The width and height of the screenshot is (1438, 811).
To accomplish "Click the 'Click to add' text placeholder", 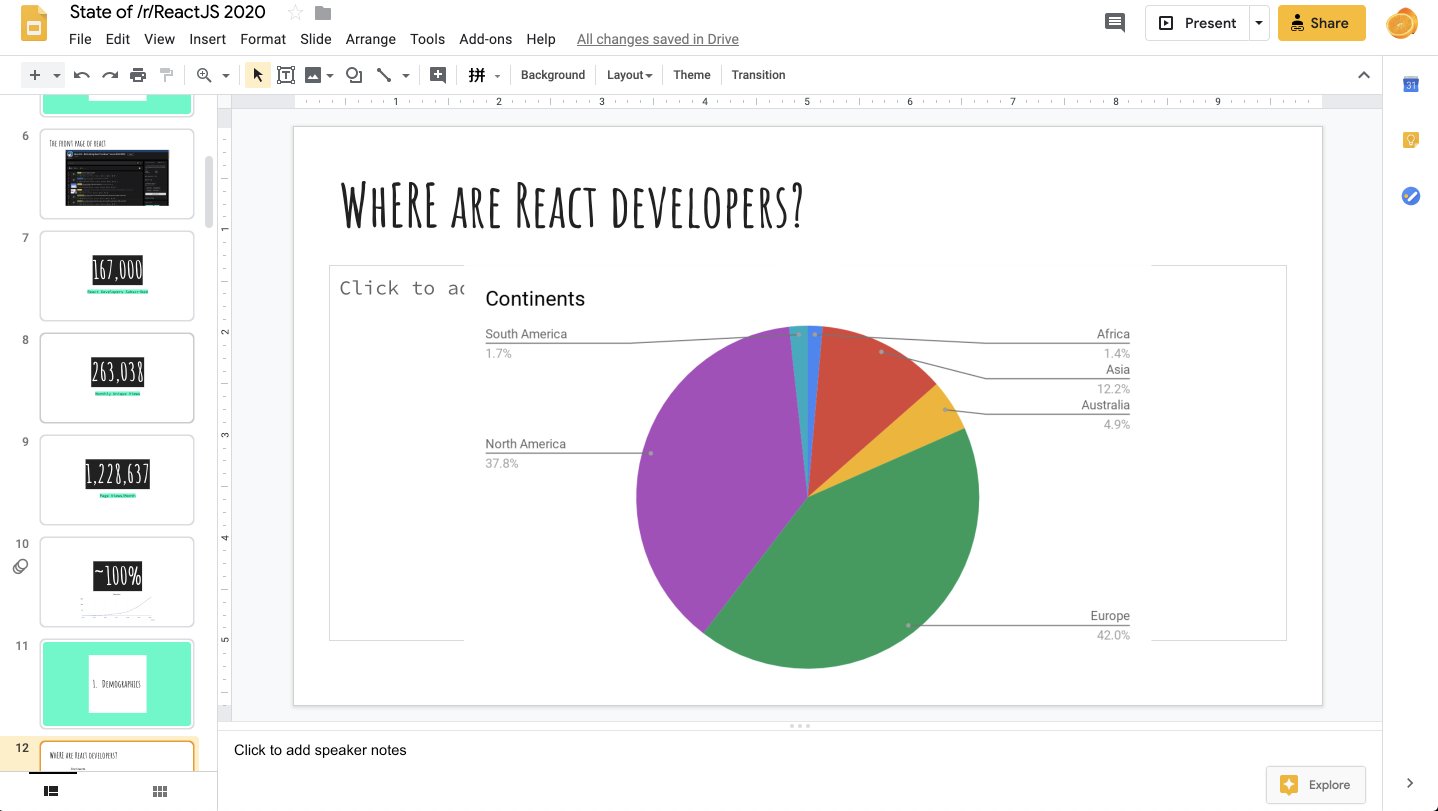I will tap(402, 288).
